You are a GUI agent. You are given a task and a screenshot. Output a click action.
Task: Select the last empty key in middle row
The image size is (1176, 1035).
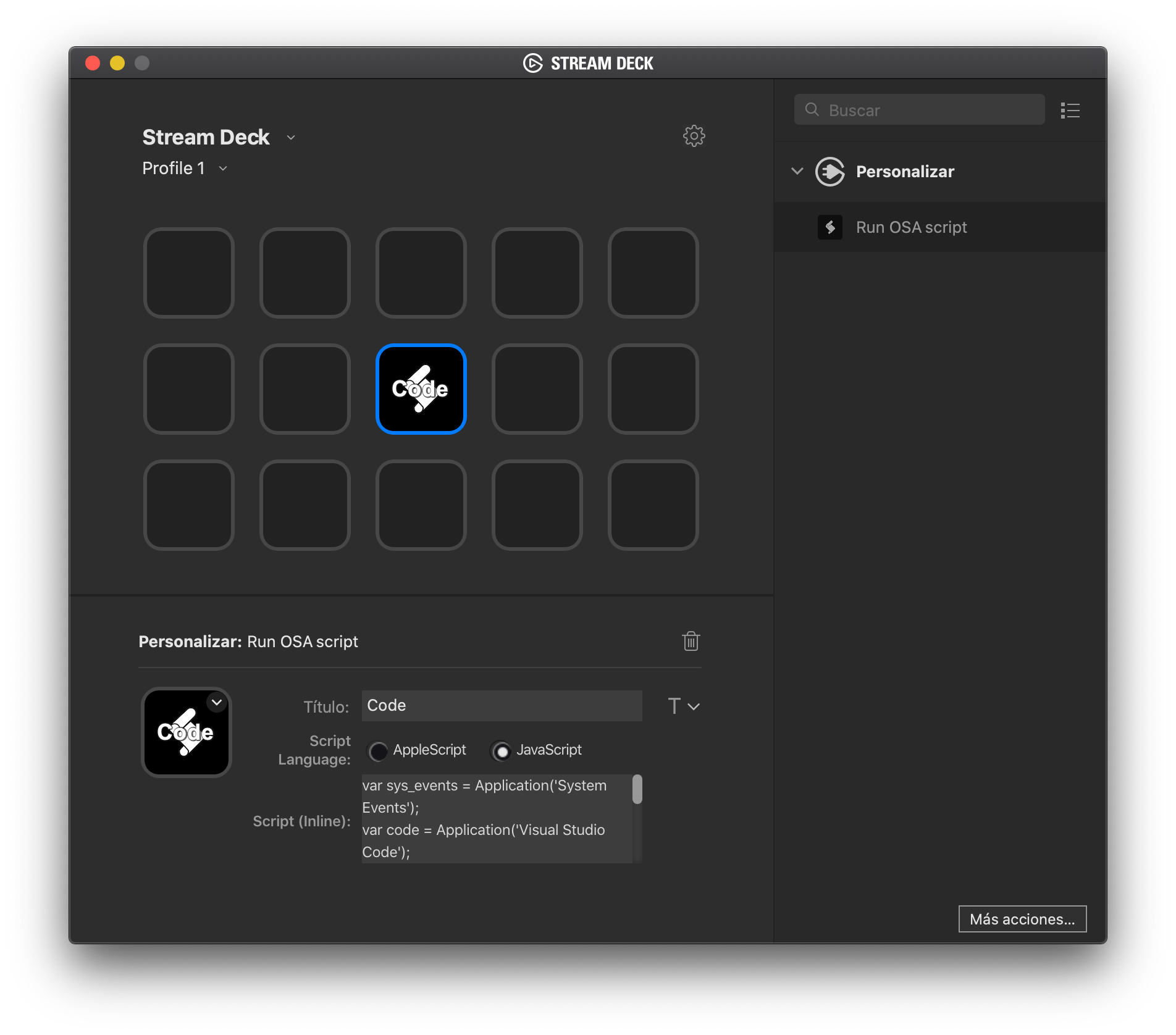(653, 389)
